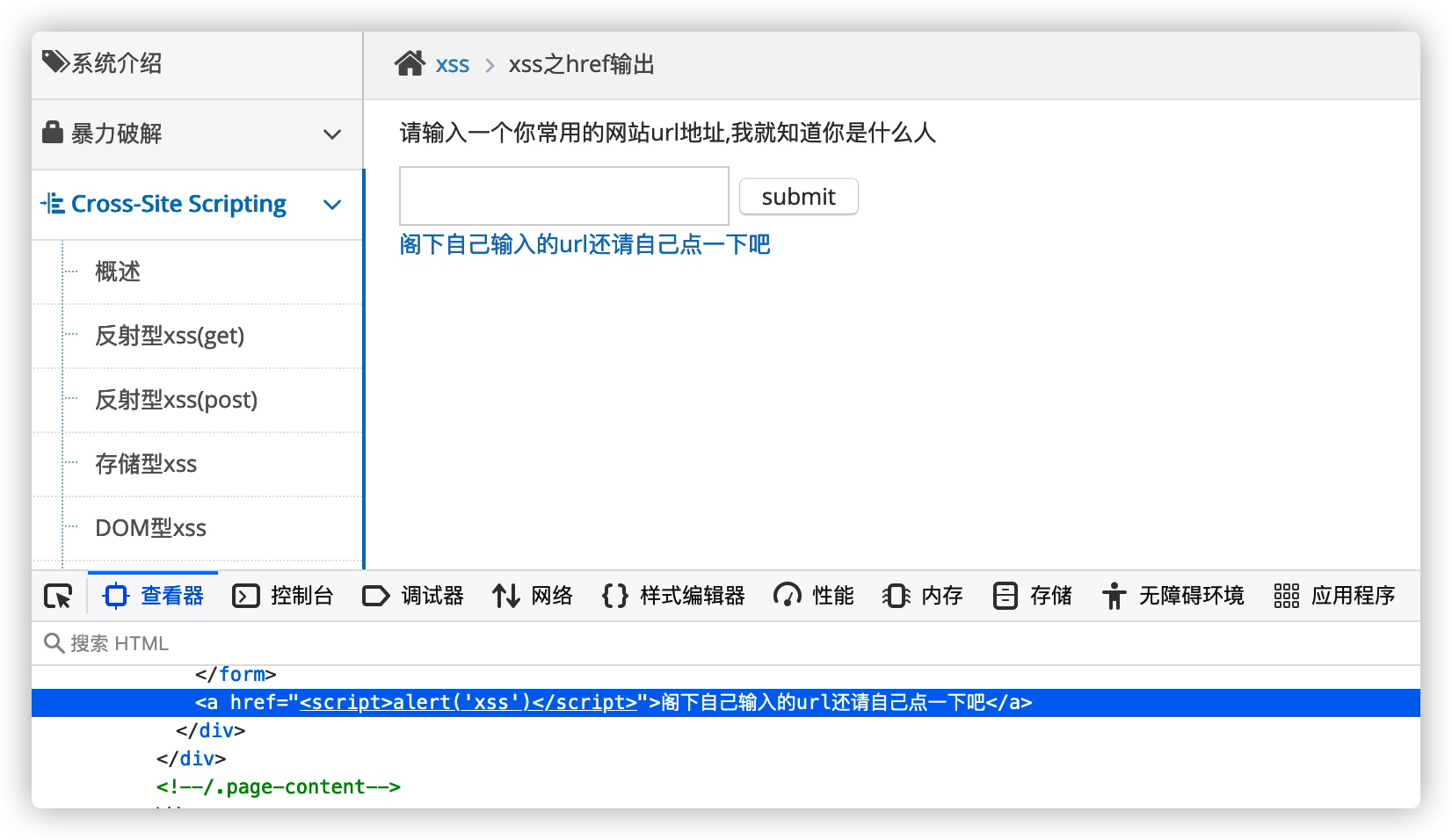Screen dimensions: 1452x840
Task: Open the 存储 storage tab
Action: [x=1033, y=596]
